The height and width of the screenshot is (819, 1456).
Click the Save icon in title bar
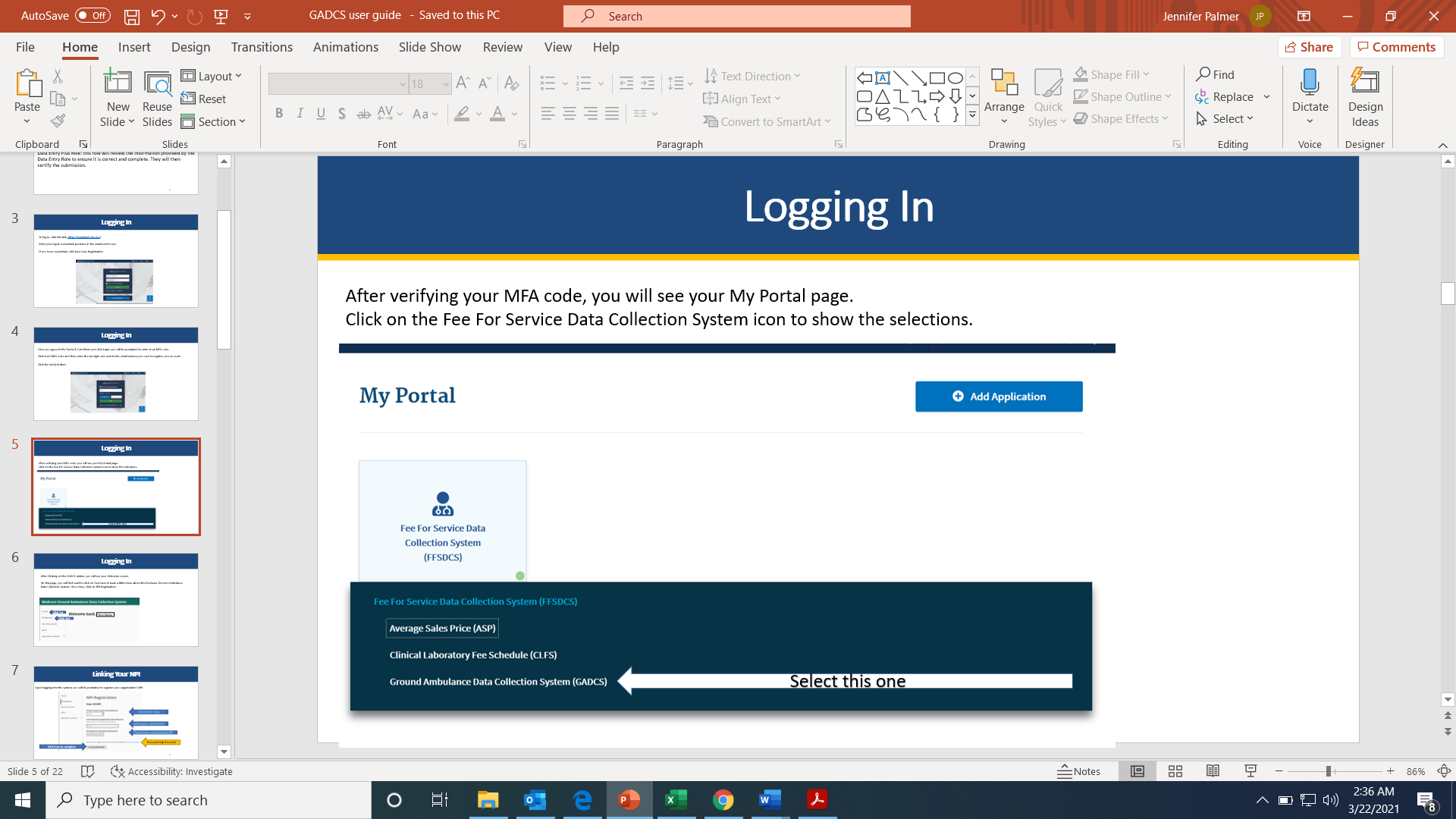tap(131, 16)
